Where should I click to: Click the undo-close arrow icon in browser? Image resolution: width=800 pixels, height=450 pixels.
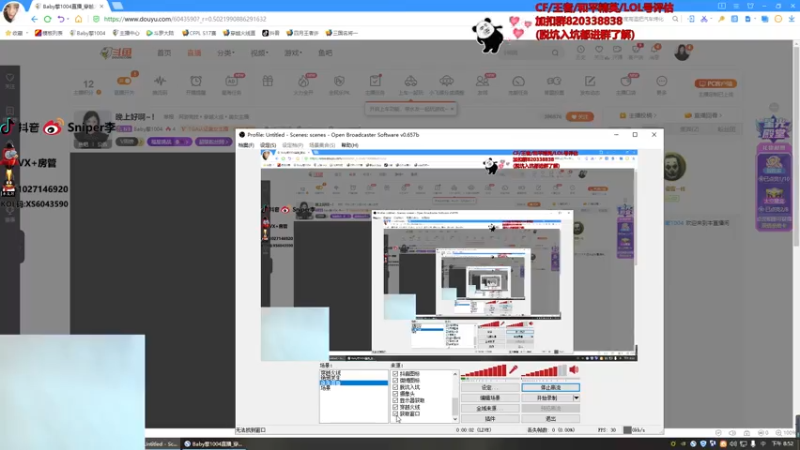tap(61, 19)
